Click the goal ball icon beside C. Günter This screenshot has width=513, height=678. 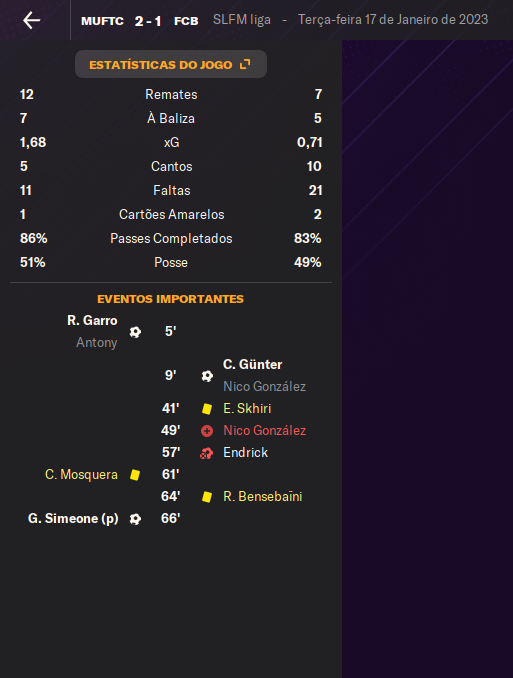click(207, 376)
